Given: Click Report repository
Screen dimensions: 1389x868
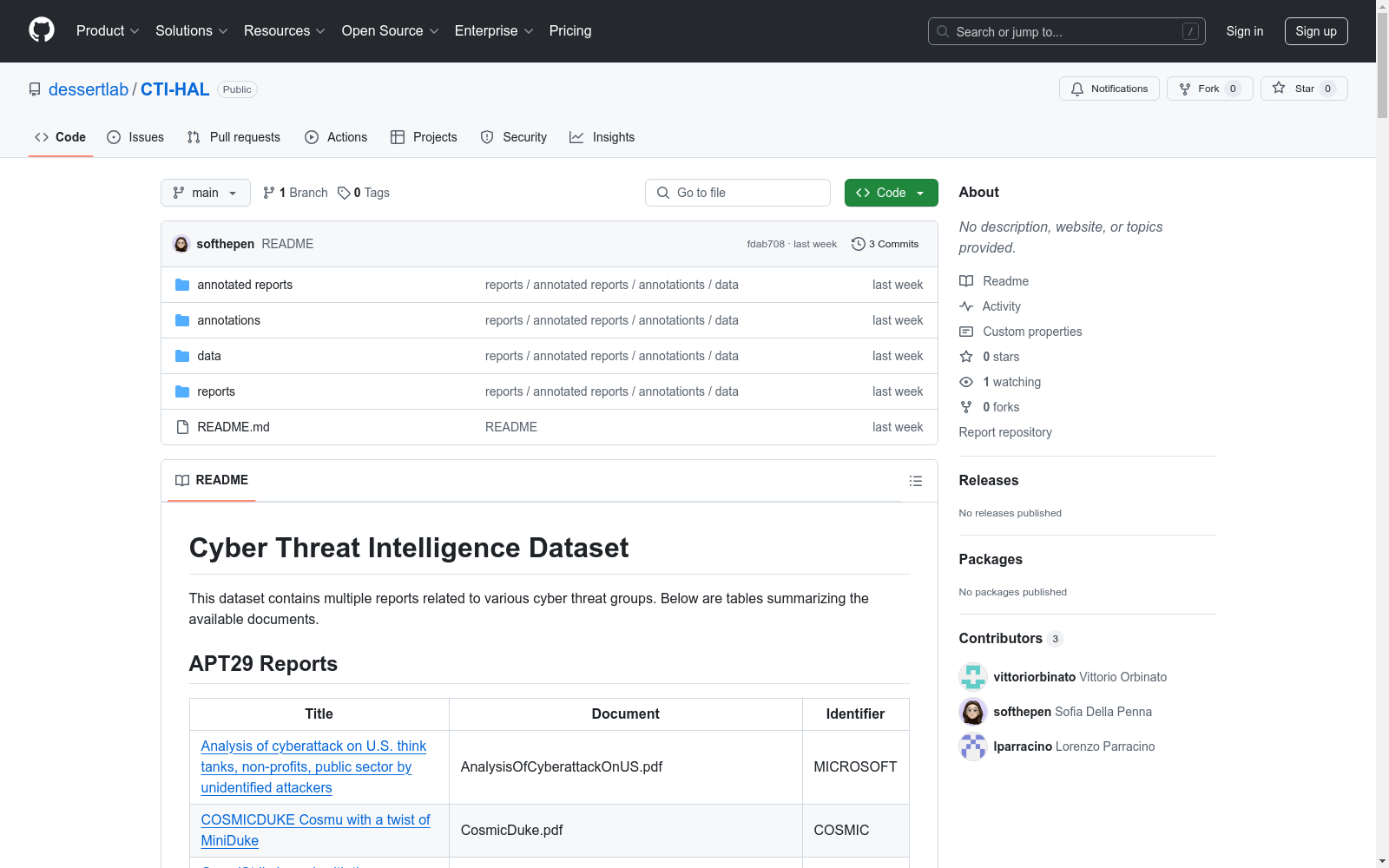Looking at the screenshot, I should (x=1005, y=432).
